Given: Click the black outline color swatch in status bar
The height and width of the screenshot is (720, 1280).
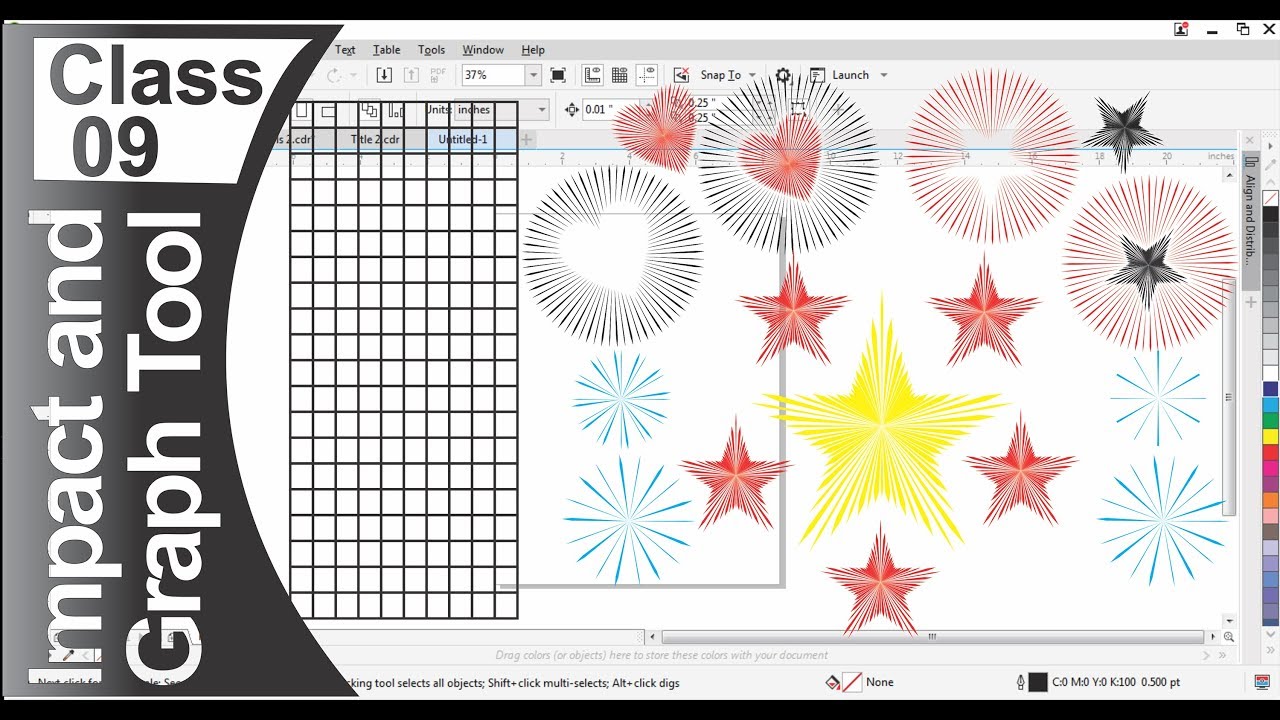Looking at the screenshot, I should click(x=1038, y=682).
